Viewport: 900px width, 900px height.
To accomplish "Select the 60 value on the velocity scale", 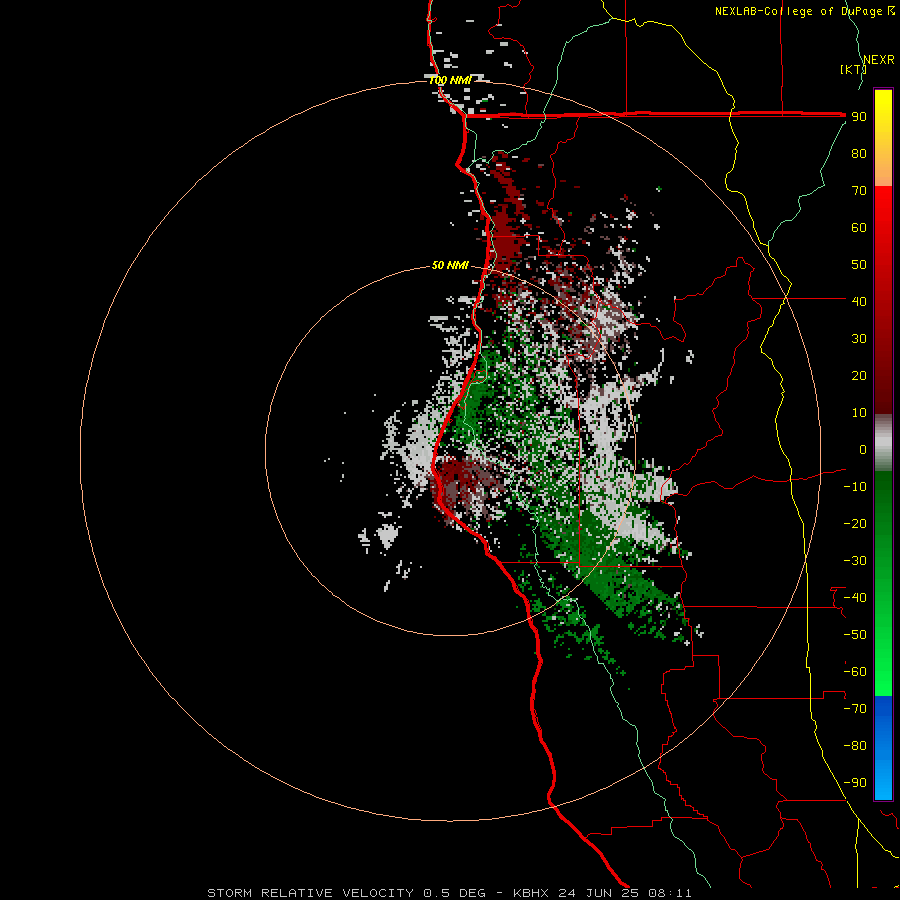I will 859,228.
